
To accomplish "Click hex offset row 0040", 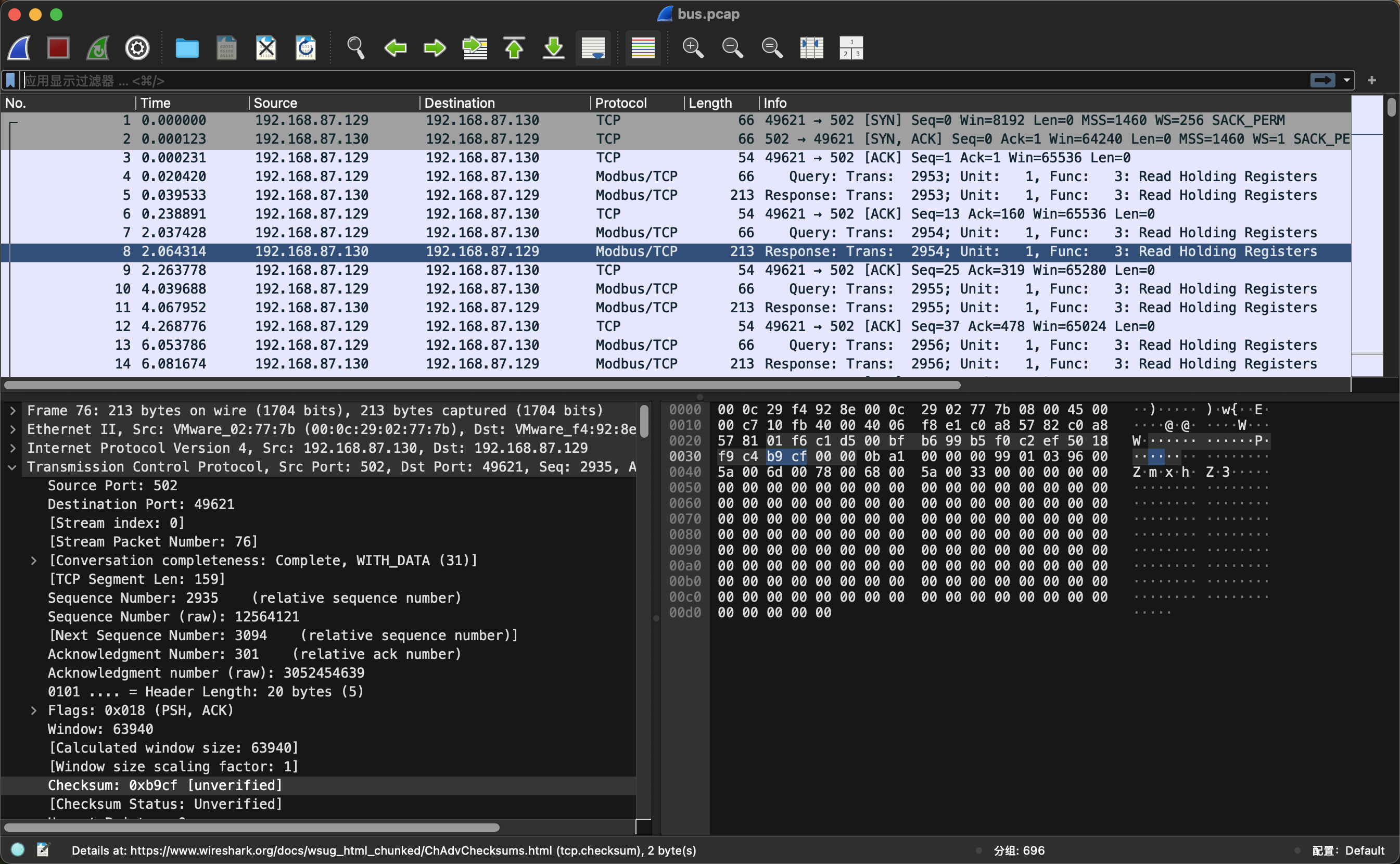I will tap(685, 472).
